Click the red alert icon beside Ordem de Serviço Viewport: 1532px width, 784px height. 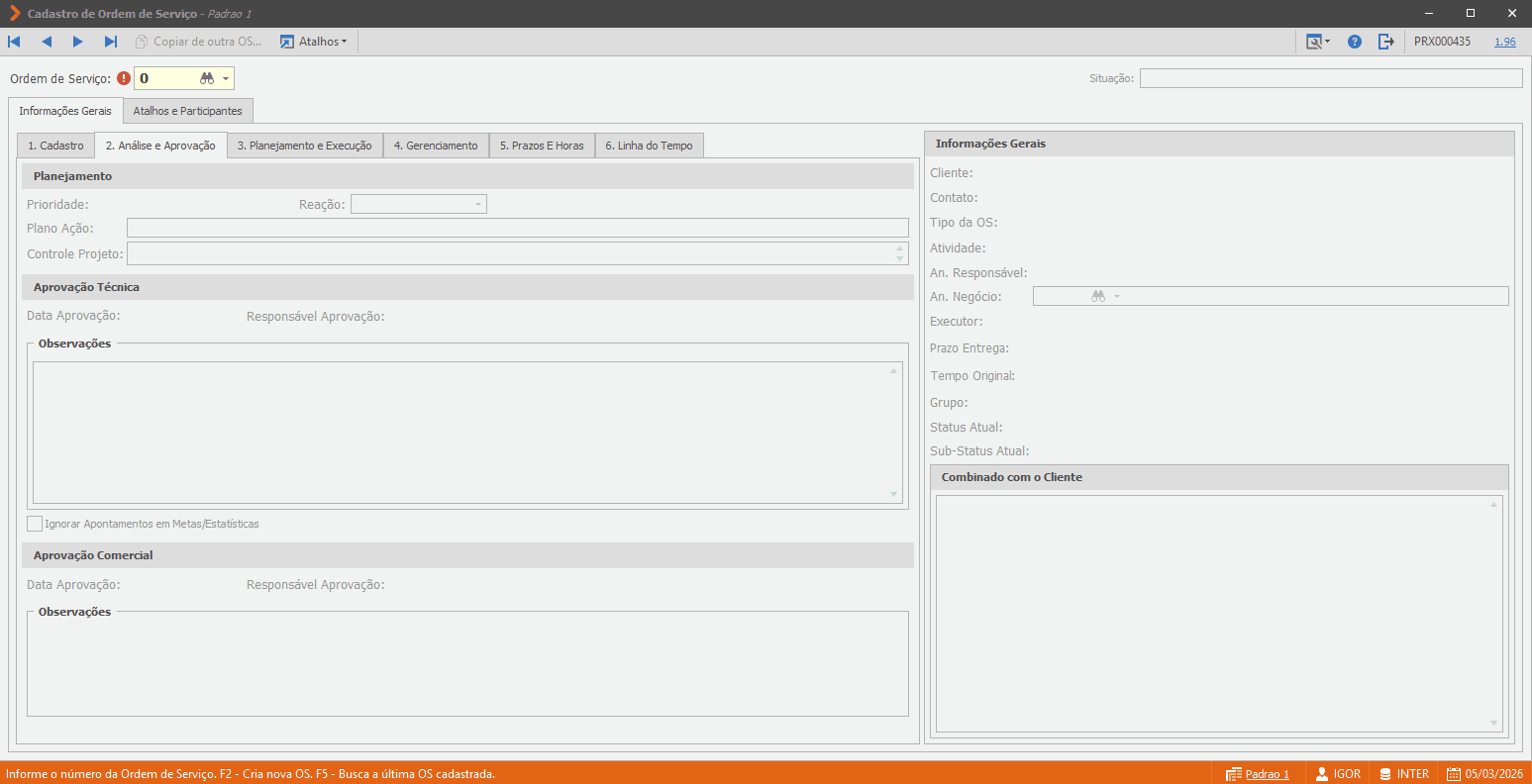[124, 78]
